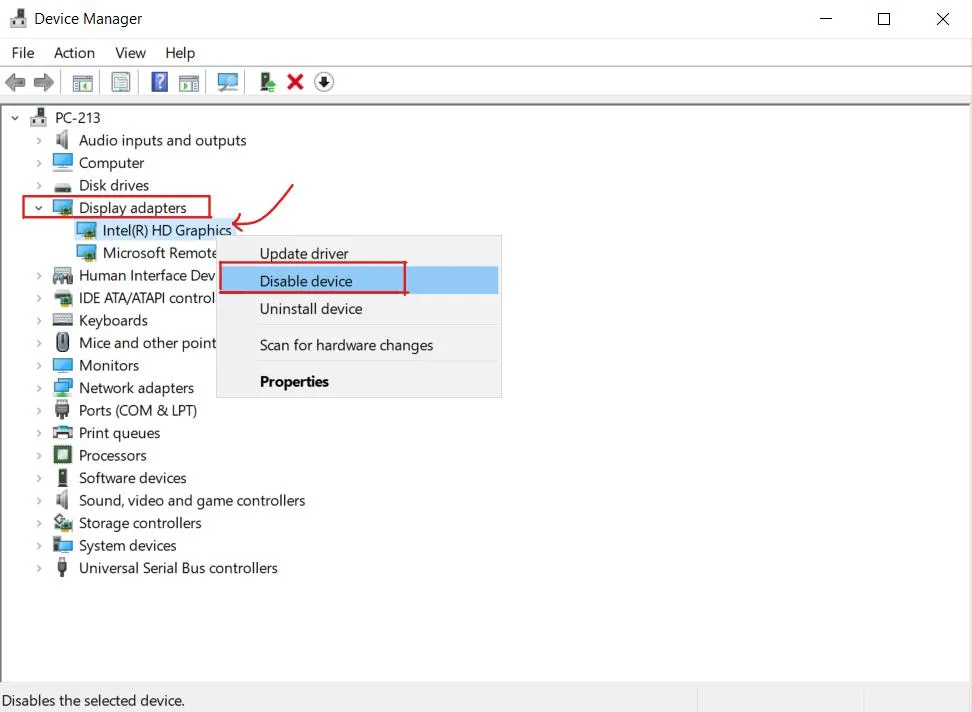Screen dimensions: 972x712
Task: Select Properties at the context menu bottom
Action: click(x=294, y=382)
